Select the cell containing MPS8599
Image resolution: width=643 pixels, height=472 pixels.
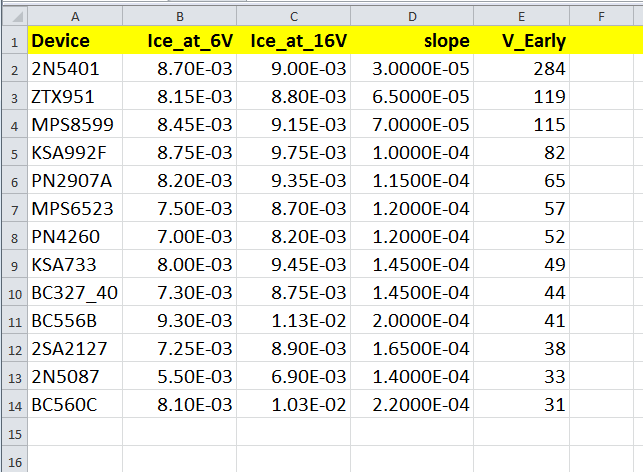(x=75, y=124)
